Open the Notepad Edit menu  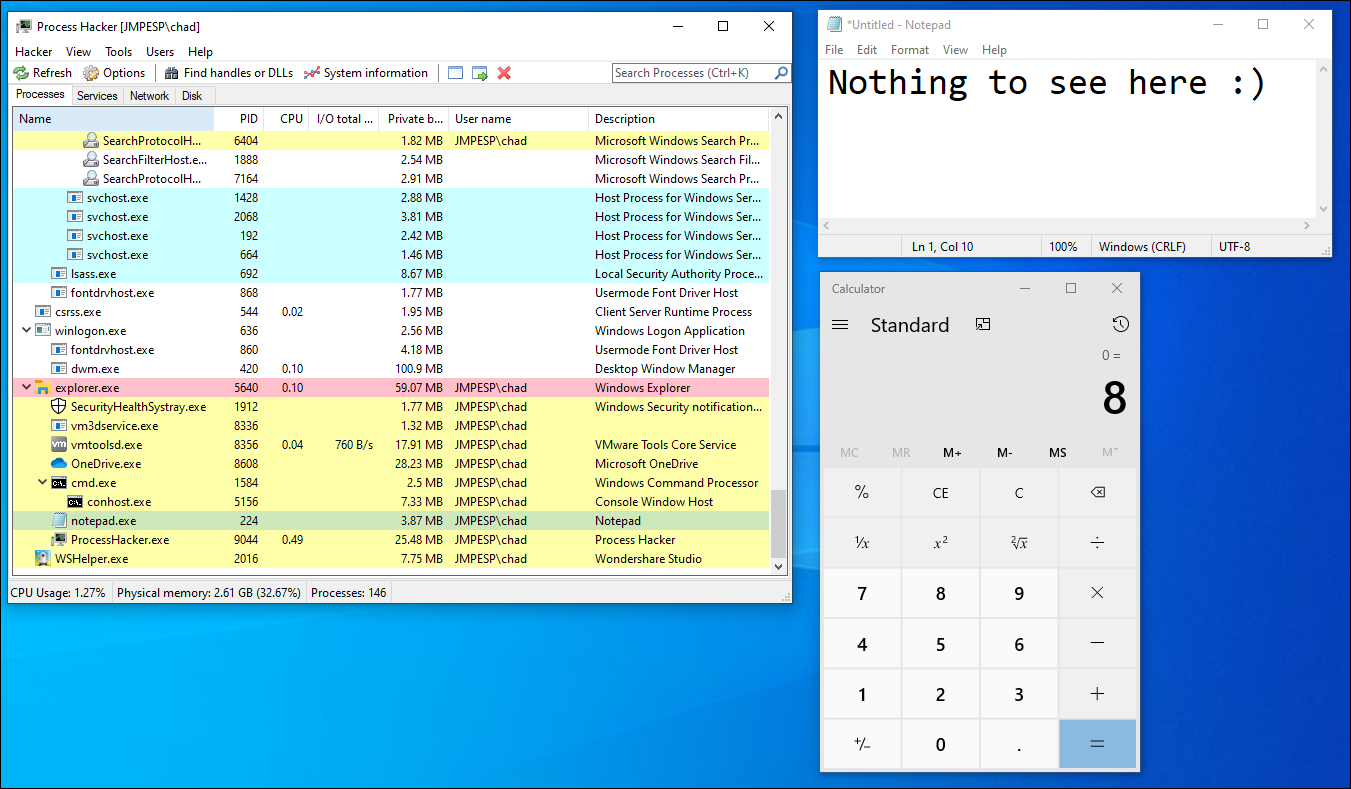click(x=867, y=50)
